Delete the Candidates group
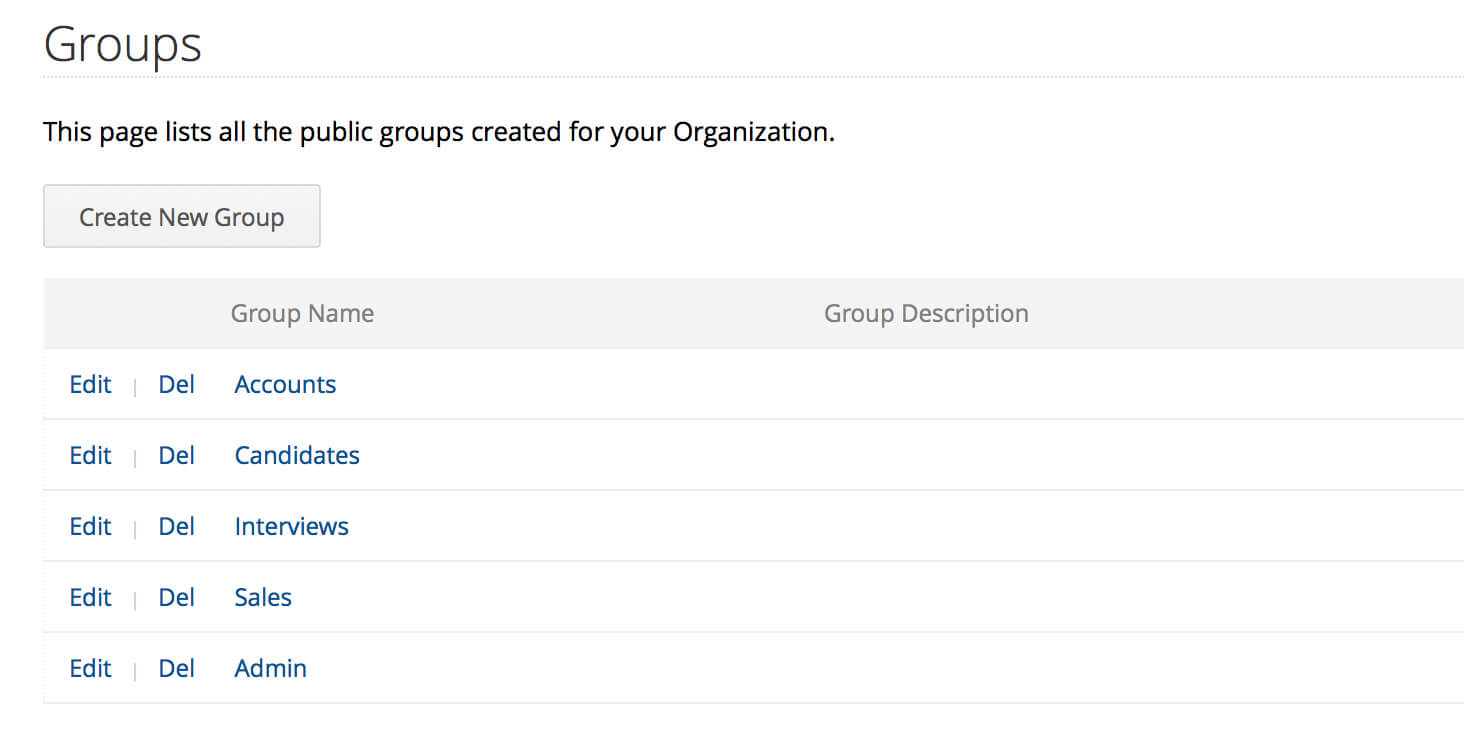The height and width of the screenshot is (754, 1464). point(176,456)
